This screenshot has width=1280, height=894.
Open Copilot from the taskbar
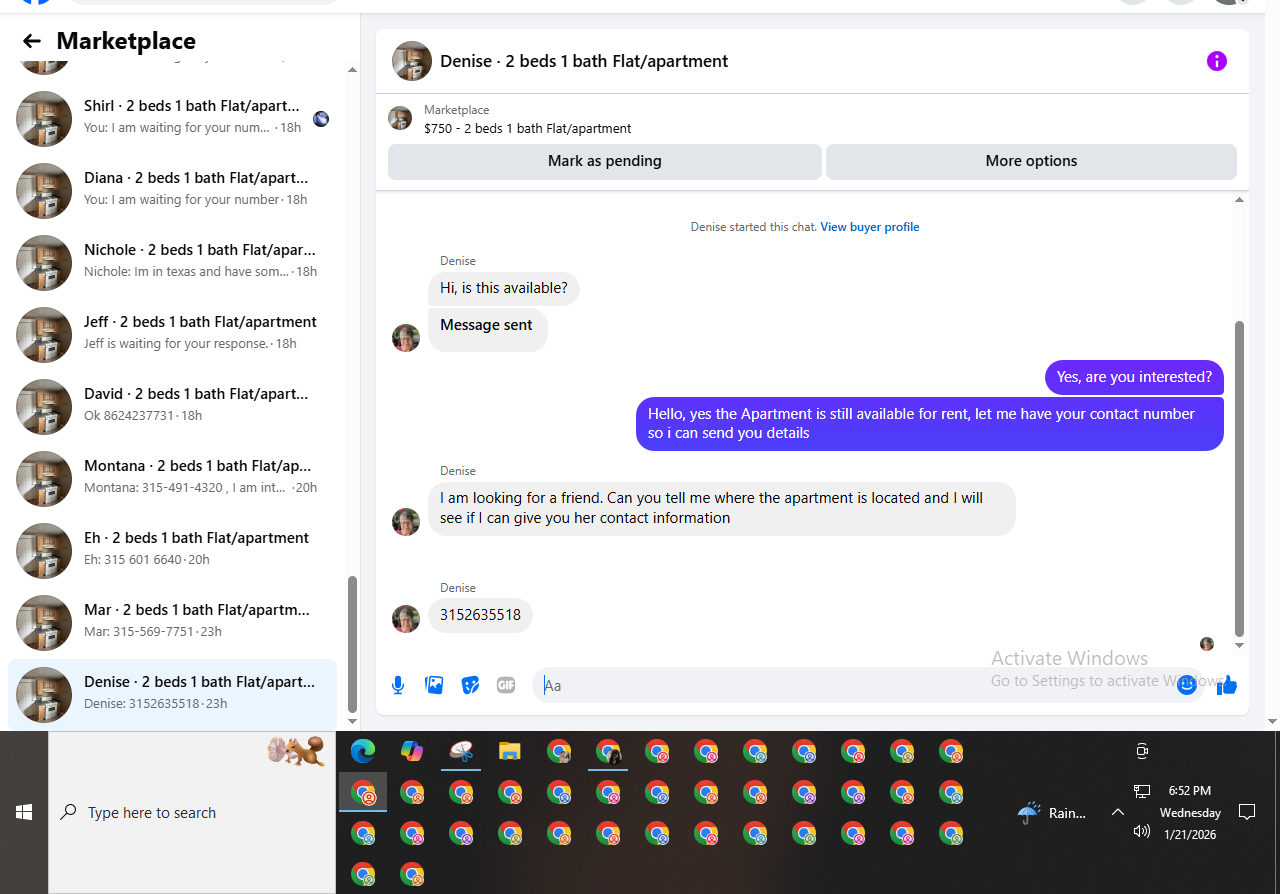(x=412, y=752)
